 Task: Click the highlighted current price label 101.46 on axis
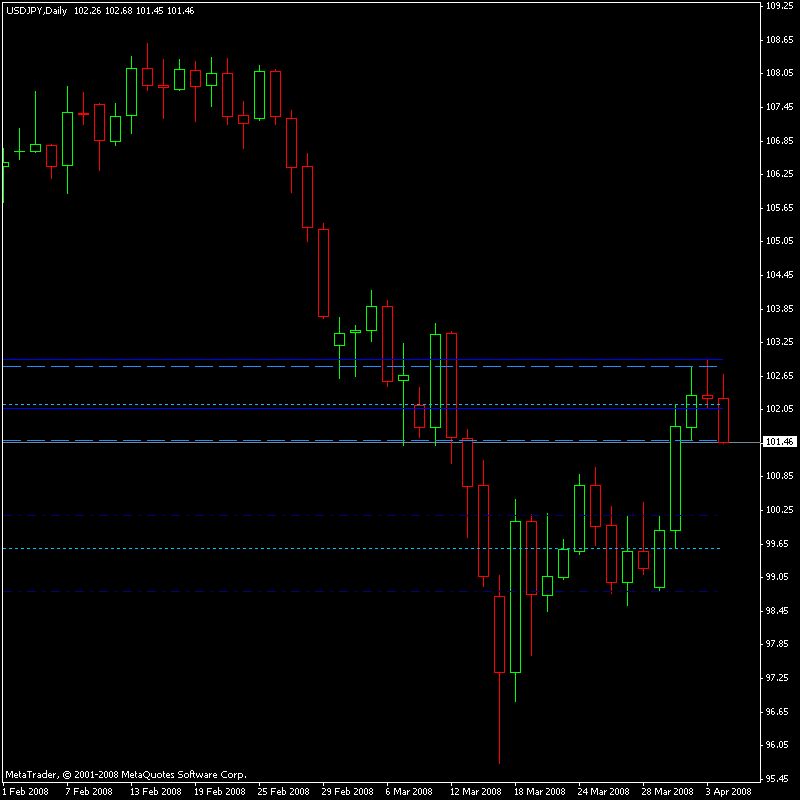[780, 442]
